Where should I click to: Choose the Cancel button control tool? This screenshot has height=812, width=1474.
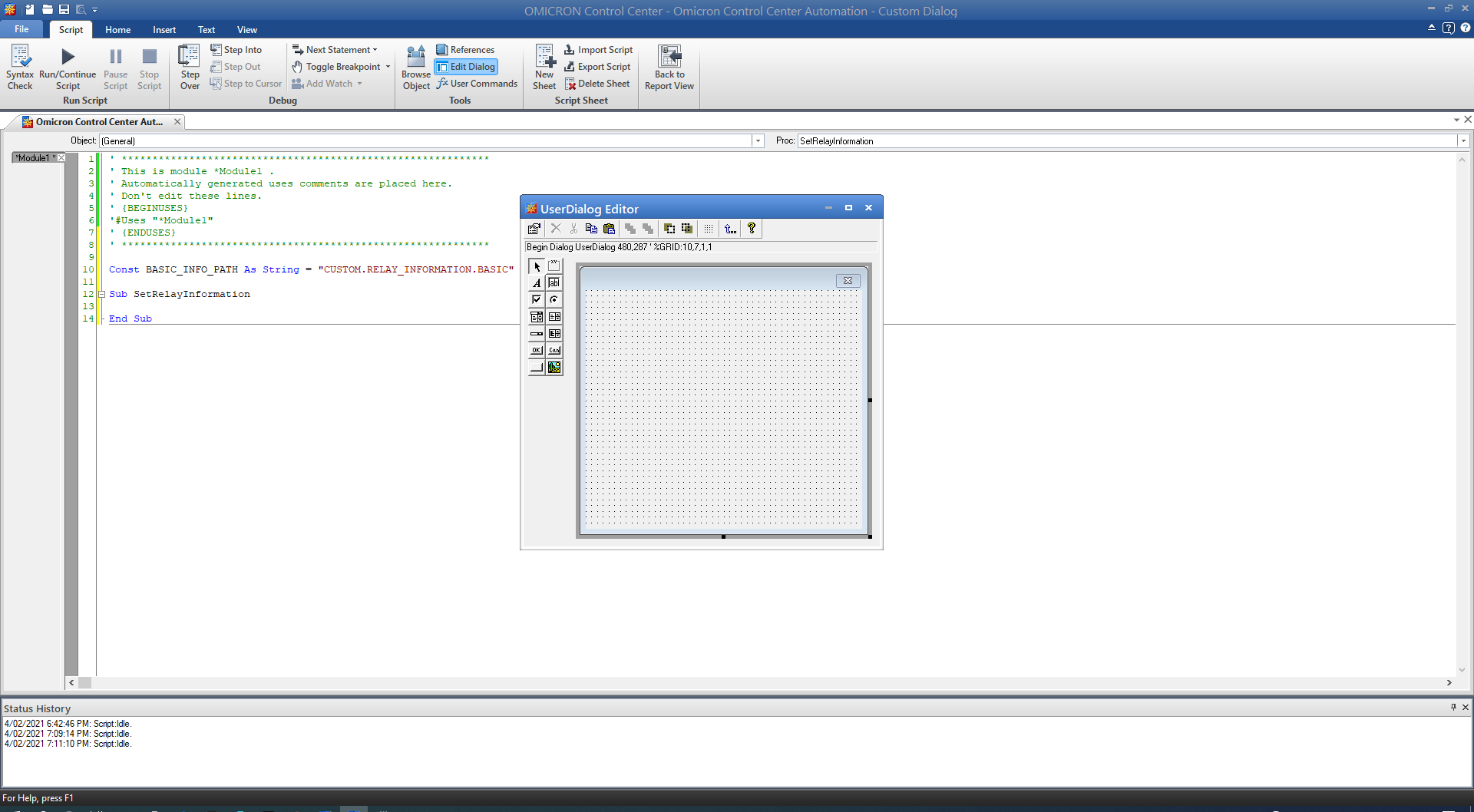click(554, 350)
